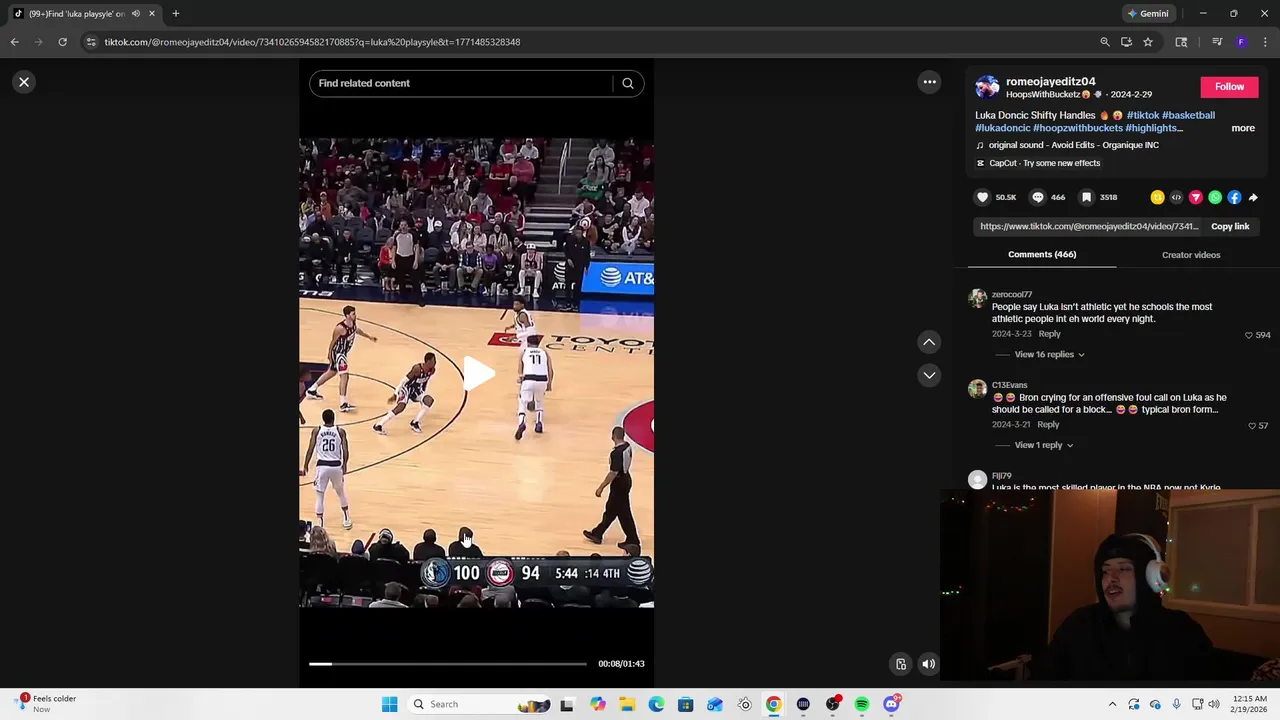Close the TikTok browser tab
Viewport: 1280px width, 720px height.
(152, 14)
